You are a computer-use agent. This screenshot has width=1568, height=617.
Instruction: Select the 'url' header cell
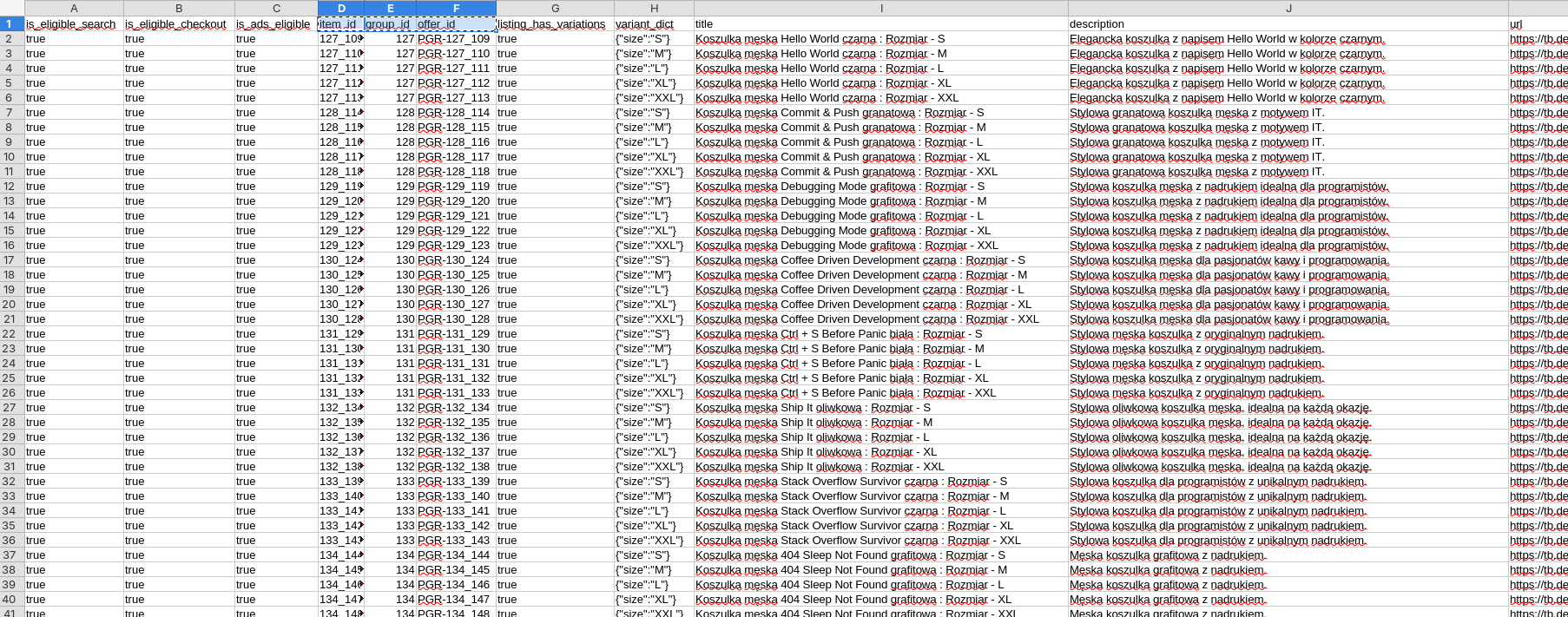pyautogui.click(x=1538, y=24)
